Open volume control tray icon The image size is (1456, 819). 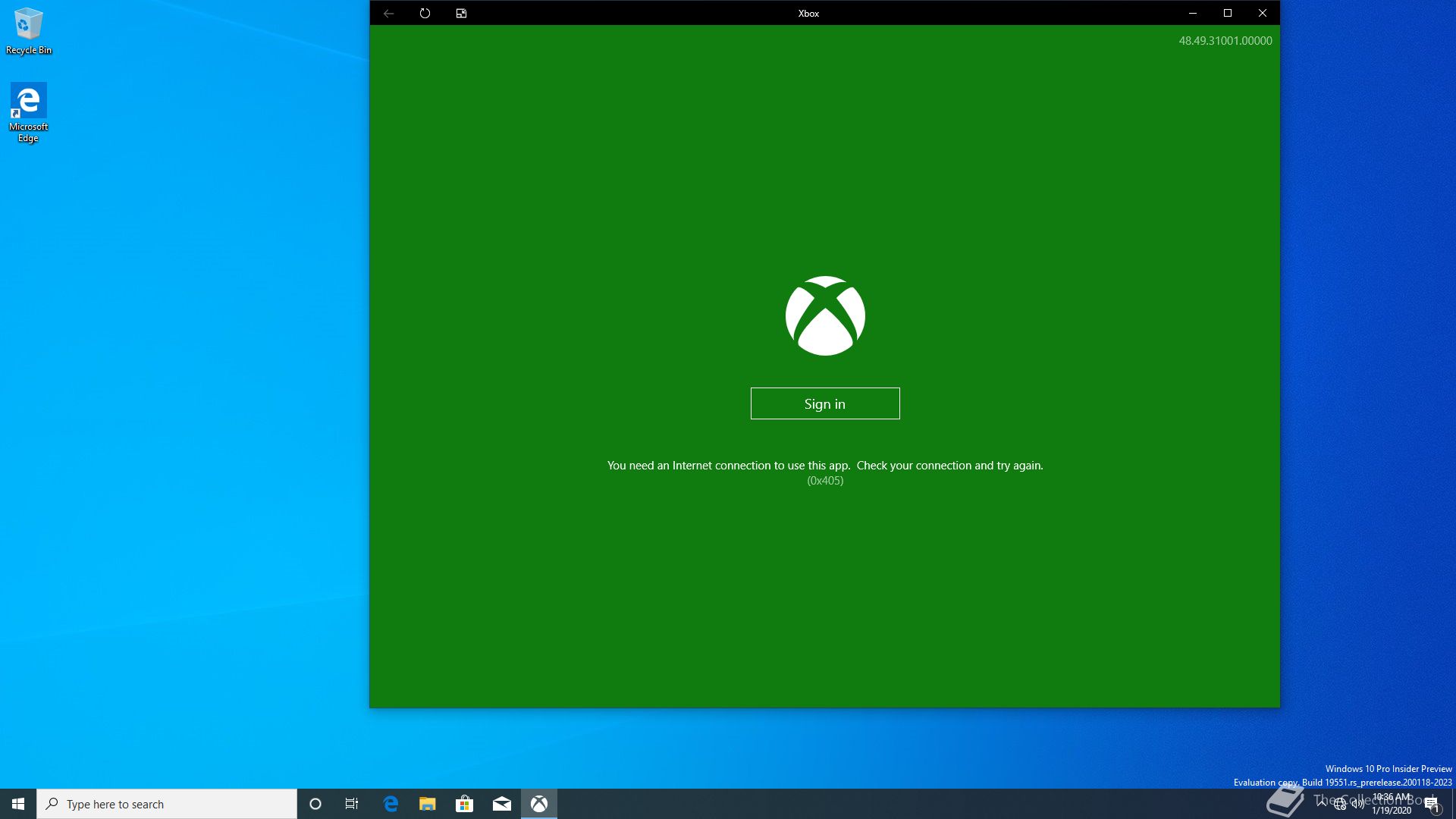[x=1358, y=805]
